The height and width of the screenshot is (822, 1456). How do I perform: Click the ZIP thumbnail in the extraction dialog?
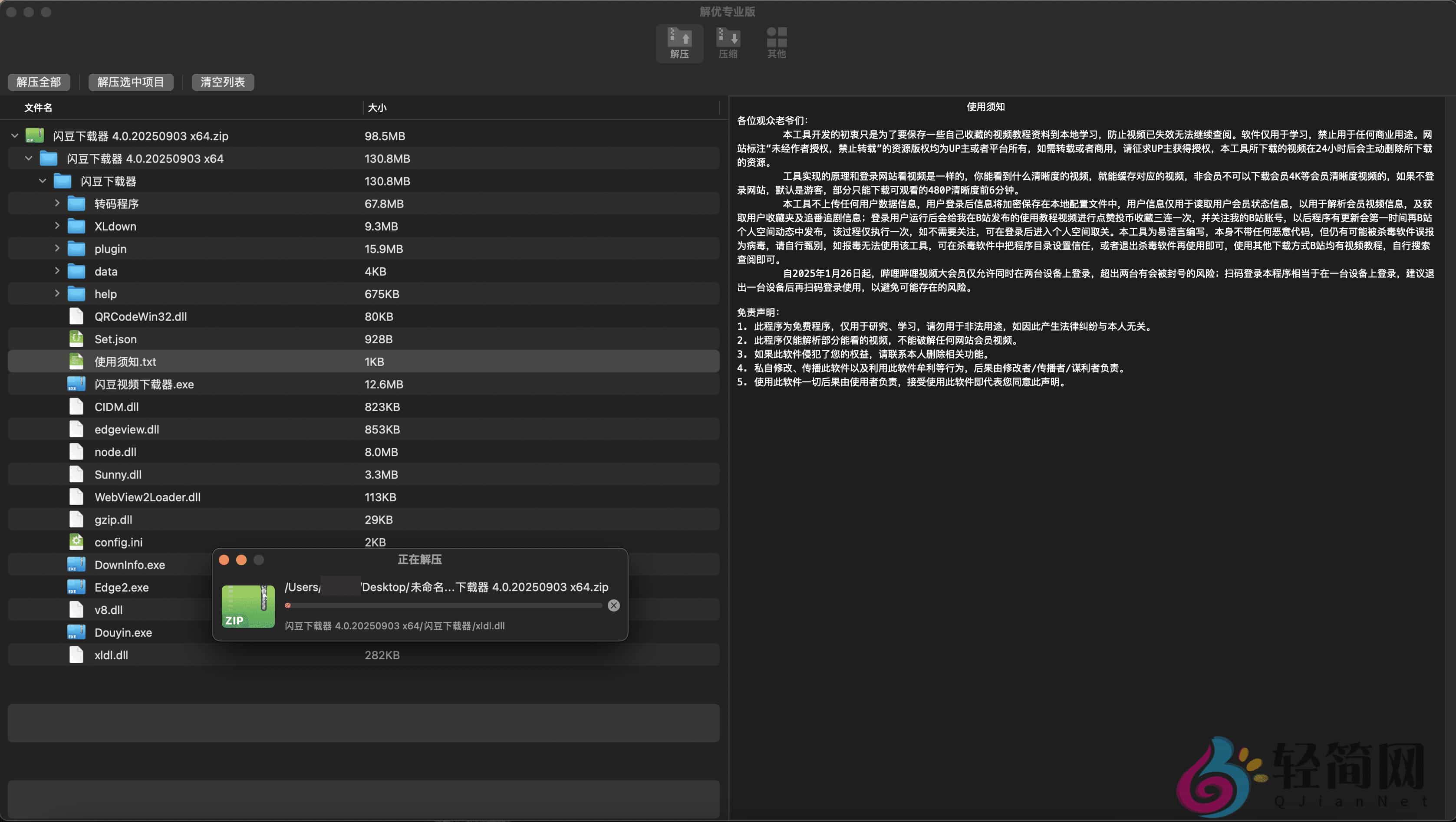247,605
